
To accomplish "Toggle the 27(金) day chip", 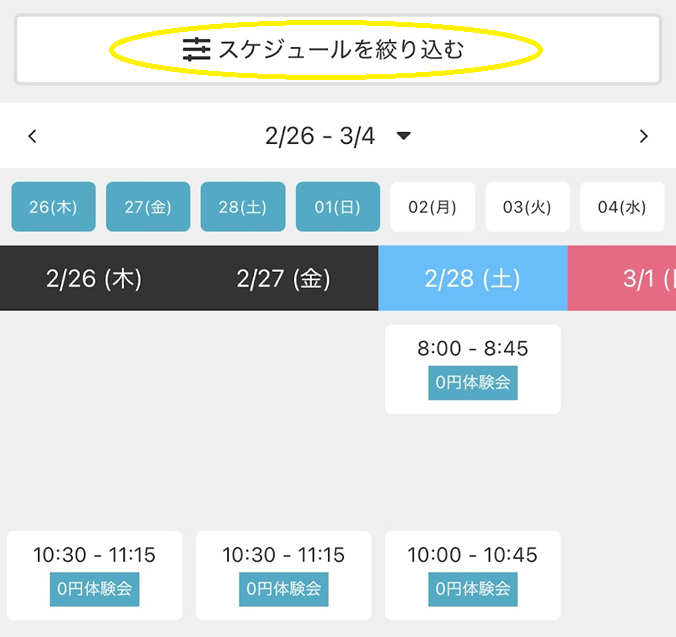I will (148, 207).
